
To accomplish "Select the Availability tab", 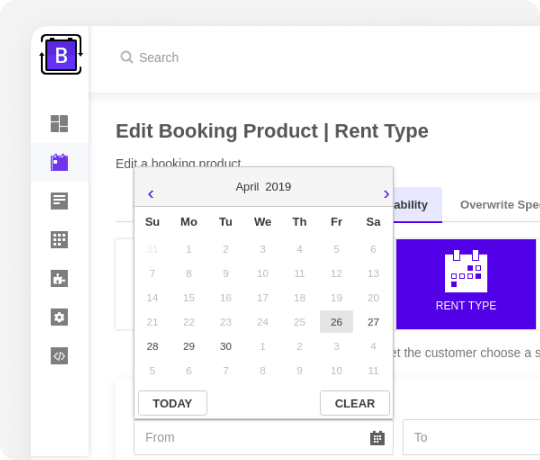I will 418,205.
